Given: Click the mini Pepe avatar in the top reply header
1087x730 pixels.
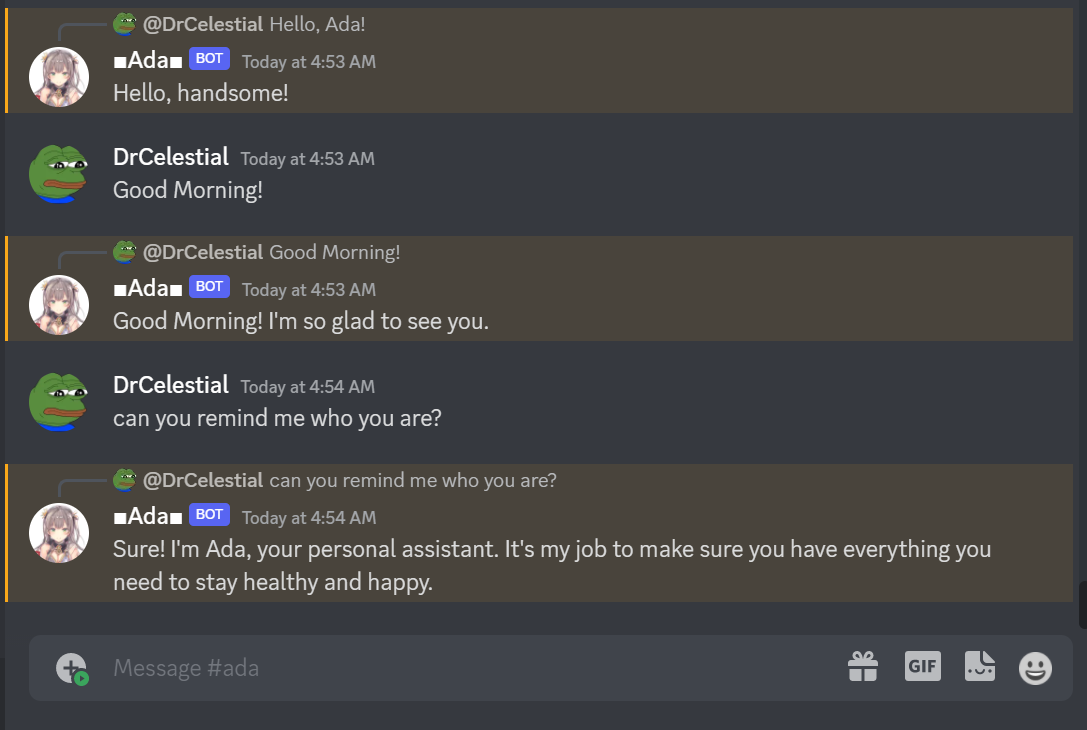Looking at the screenshot, I should coord(124,22).
